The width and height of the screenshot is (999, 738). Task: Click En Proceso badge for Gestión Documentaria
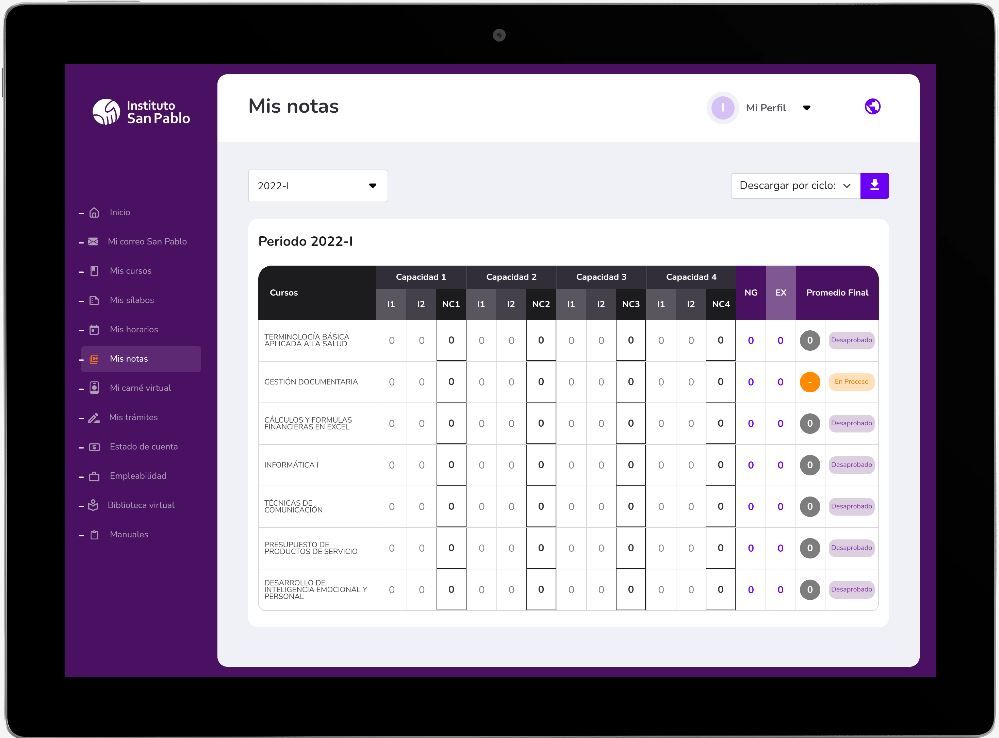pos(851,382)
